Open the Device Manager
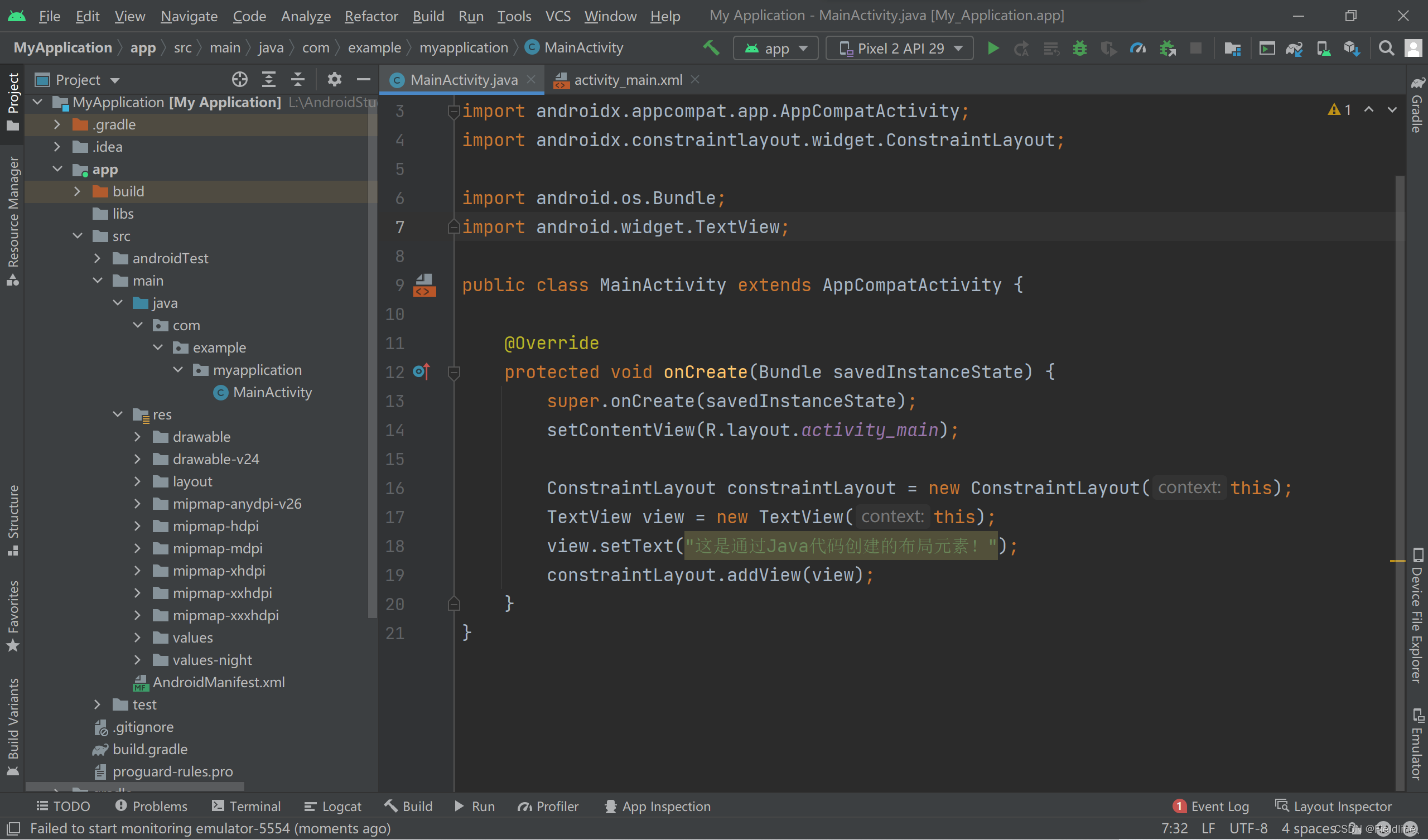1428x840 pixels. tap(1323, 47)
